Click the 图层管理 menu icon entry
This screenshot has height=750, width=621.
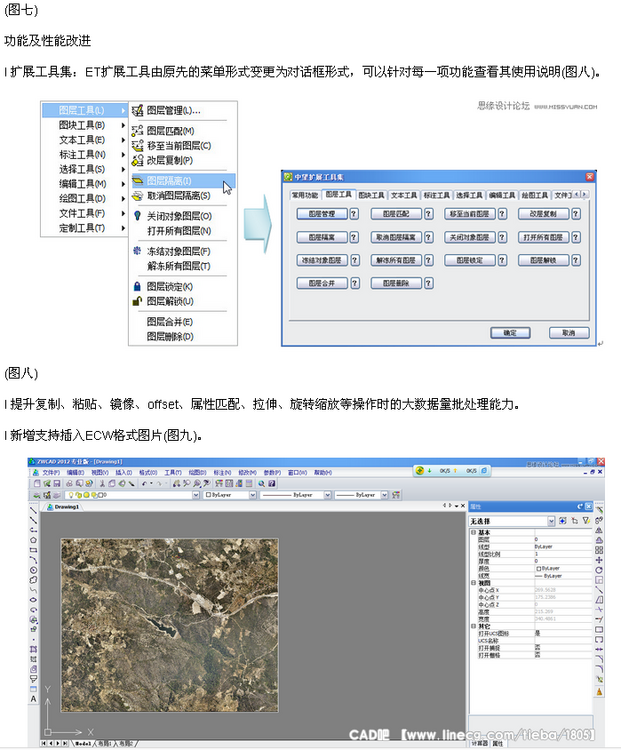pos(138,110)
